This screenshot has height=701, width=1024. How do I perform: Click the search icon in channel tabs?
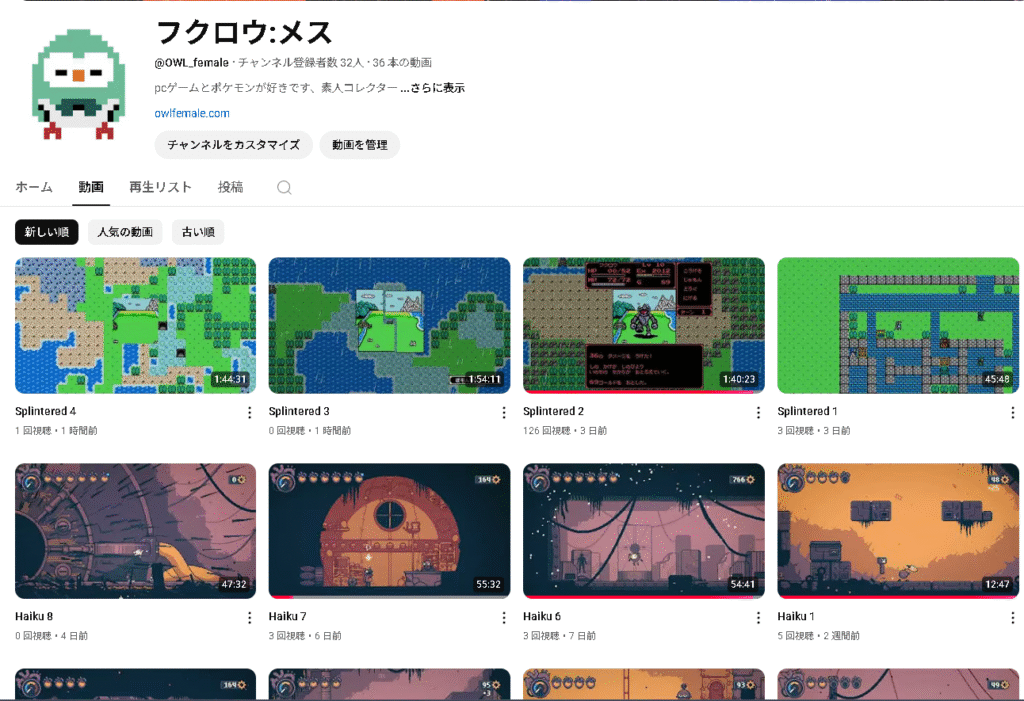tap(284, 188)
